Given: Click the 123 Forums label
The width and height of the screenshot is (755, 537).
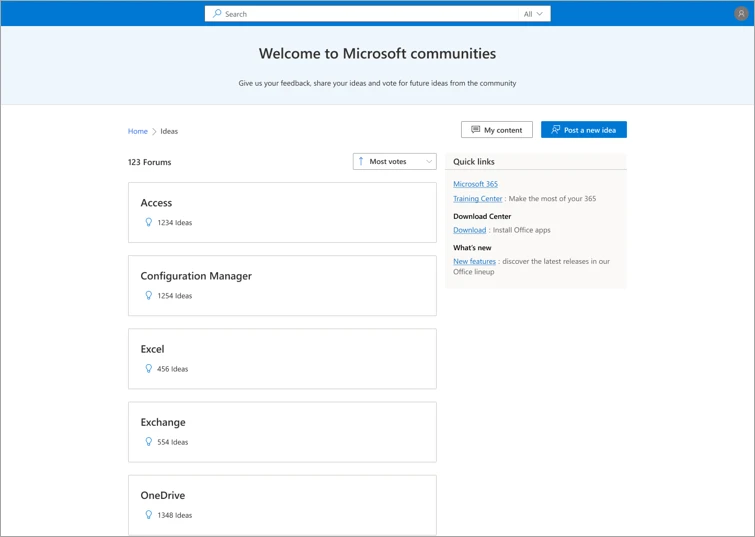Looking at the screenshot, I should click(x=149, y=162).
